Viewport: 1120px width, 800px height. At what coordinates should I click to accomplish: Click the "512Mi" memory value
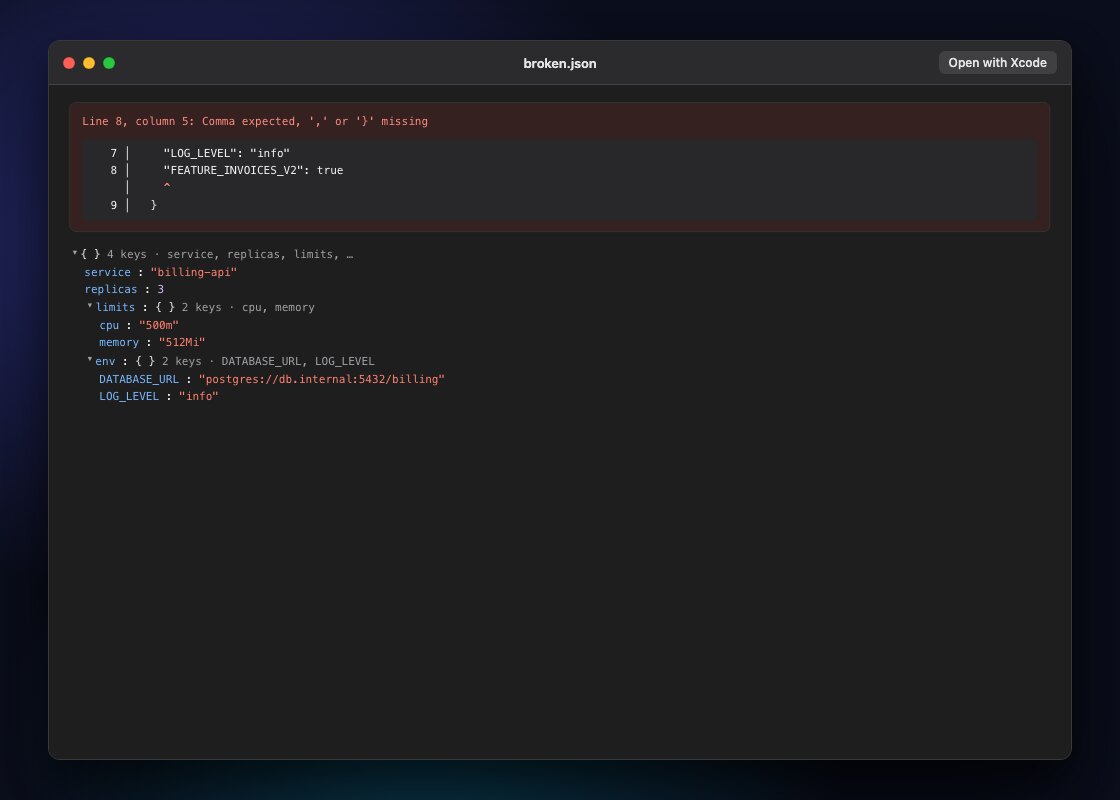(182, 342)
